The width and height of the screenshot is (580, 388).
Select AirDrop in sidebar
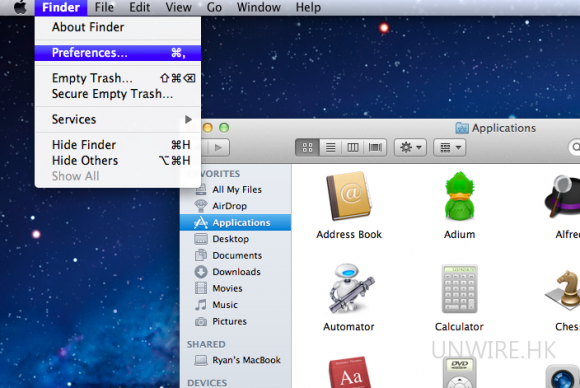click(x=236, y=206)
